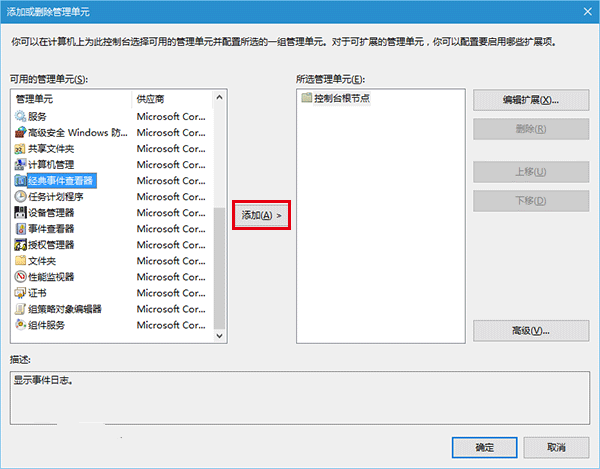Select 授权管理器 list entry
This screenshot has height=469, width=600.
click(x=51, y=245)
